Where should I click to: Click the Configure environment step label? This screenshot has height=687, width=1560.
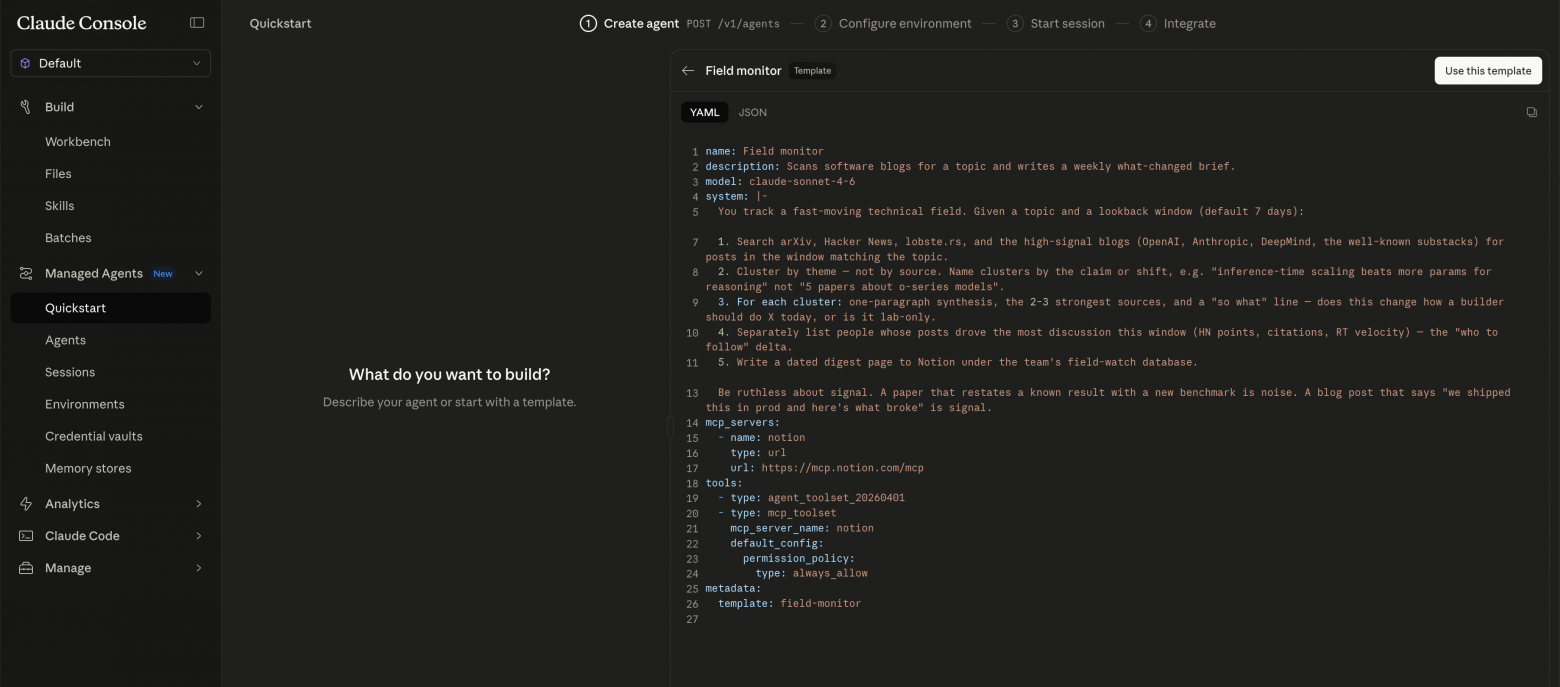[905, 23]
